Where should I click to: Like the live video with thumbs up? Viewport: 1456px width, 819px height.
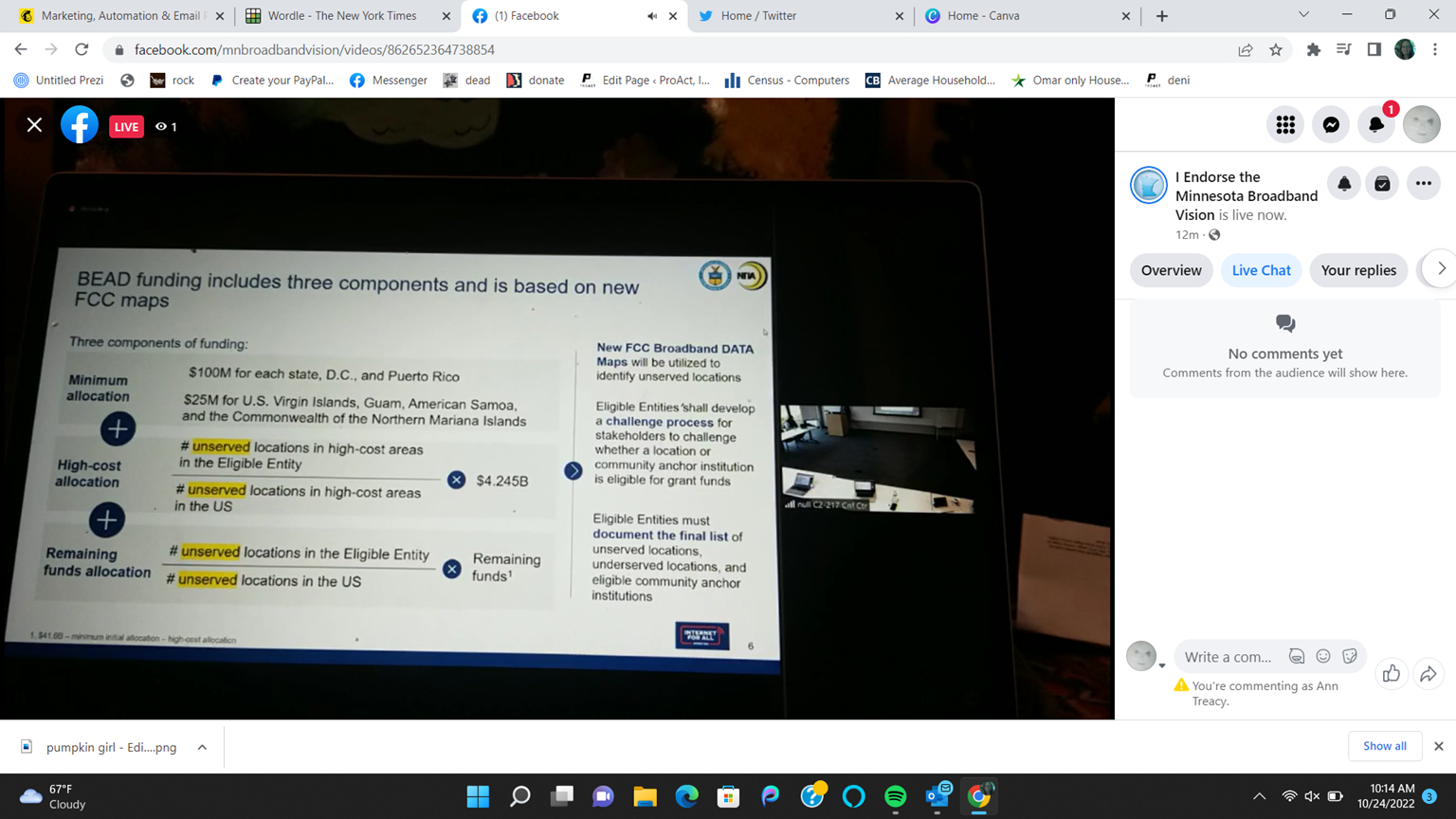pyautogui.click(x=1391, y=674)
